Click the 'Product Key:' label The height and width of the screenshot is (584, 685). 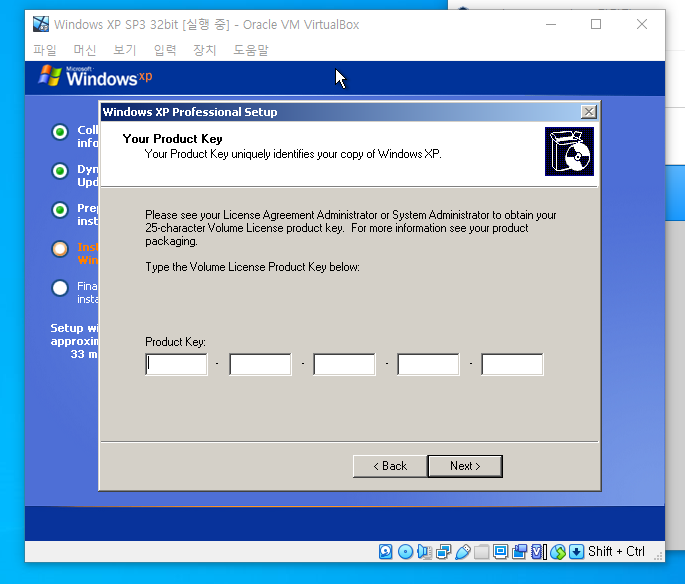click(x=175, y=342)
